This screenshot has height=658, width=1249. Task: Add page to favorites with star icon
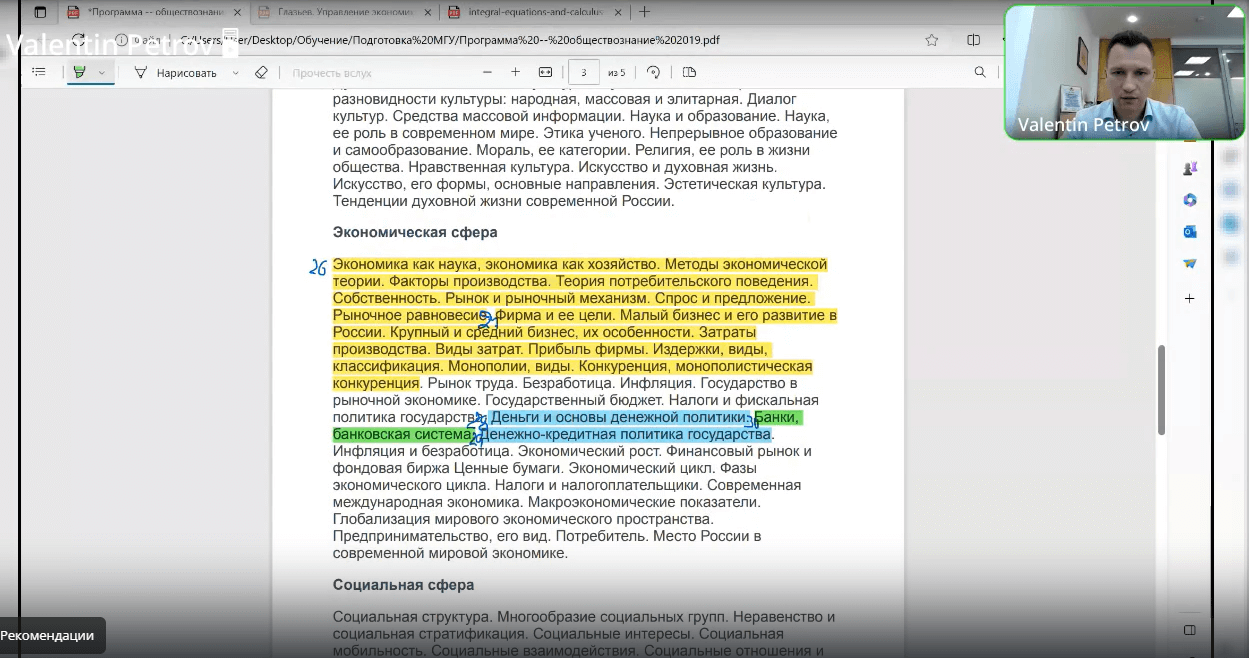932,40
